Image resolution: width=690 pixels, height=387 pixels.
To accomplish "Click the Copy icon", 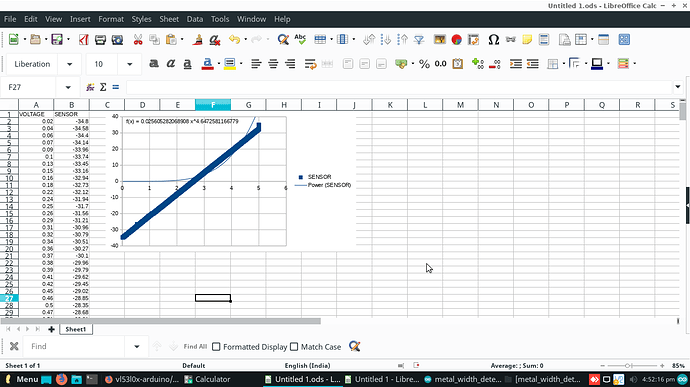I will (154, 40).
